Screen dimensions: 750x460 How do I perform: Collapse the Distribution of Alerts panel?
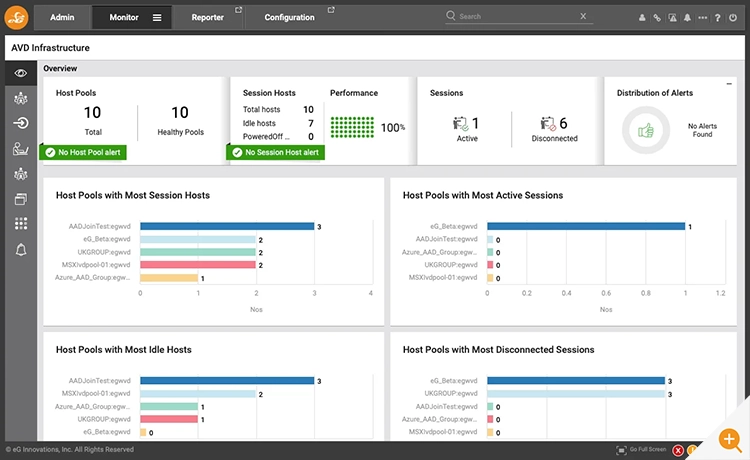[x=729, y=84]
